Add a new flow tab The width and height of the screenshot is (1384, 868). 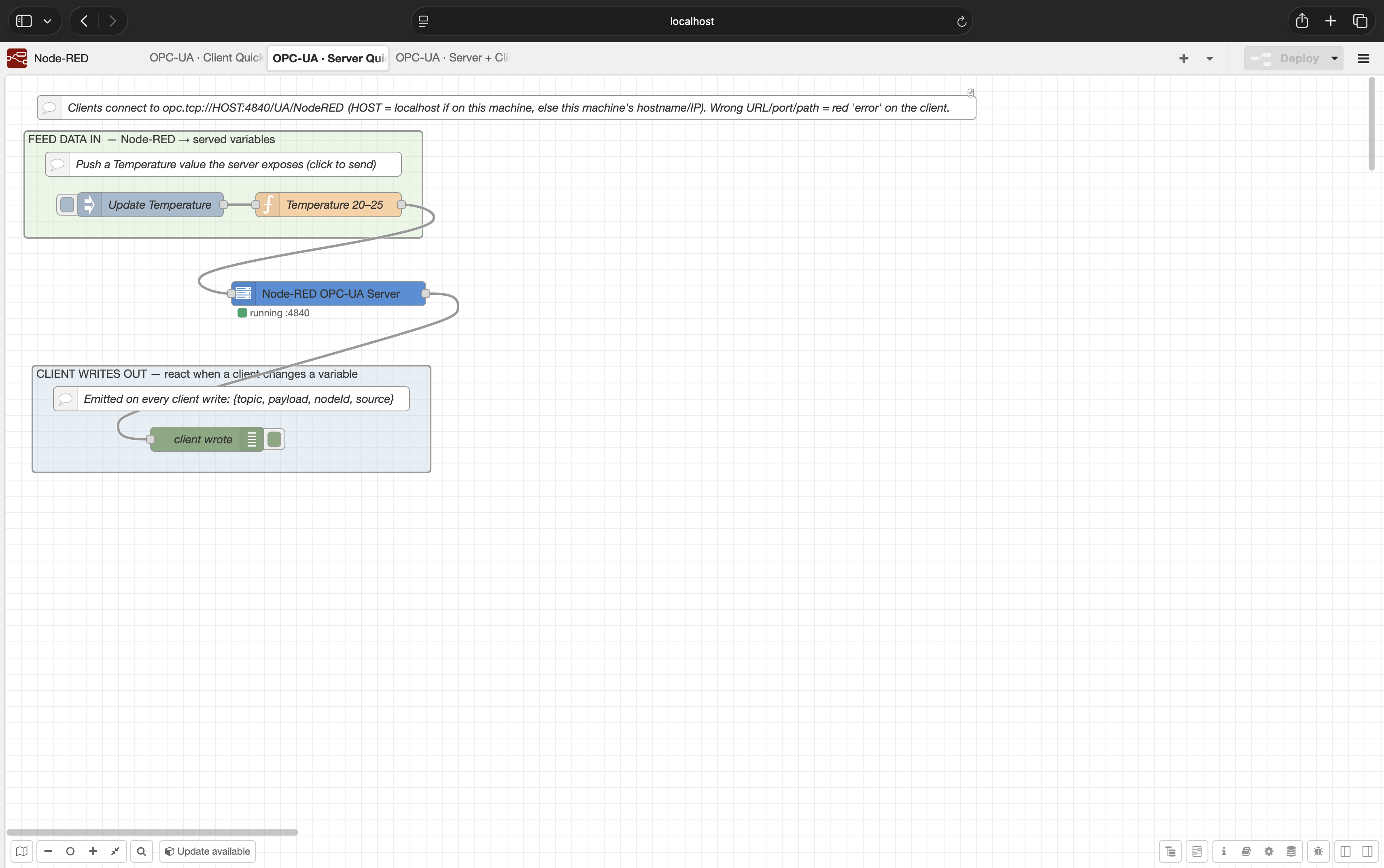1184,58
